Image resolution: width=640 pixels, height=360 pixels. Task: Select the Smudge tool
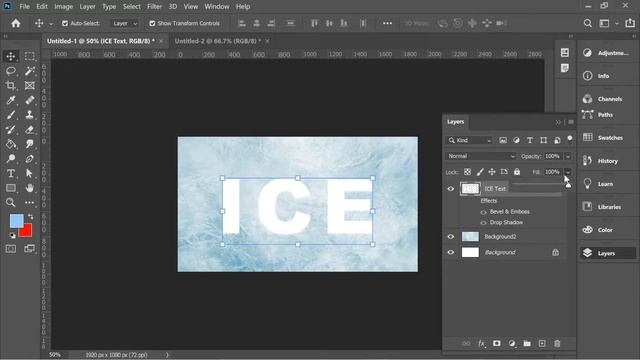pyautogui.click(x=29, y=144)
